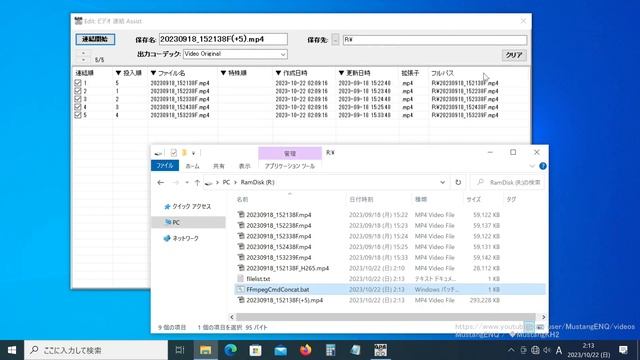Open the 共有 ribbon tab
This screenshot has width=640, height=360.
(219, 166)
